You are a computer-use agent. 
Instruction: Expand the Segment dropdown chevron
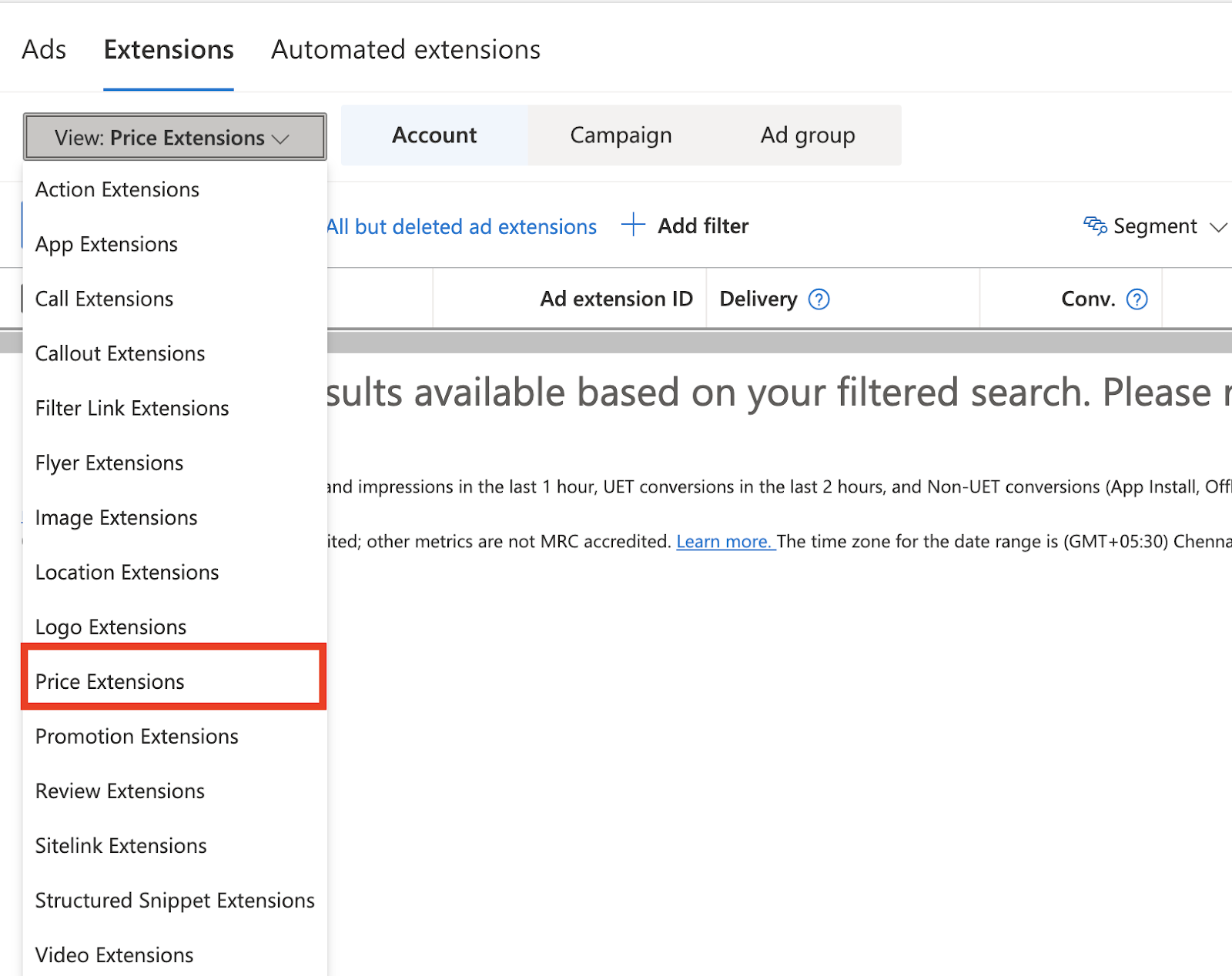[x=1217, y=227]
